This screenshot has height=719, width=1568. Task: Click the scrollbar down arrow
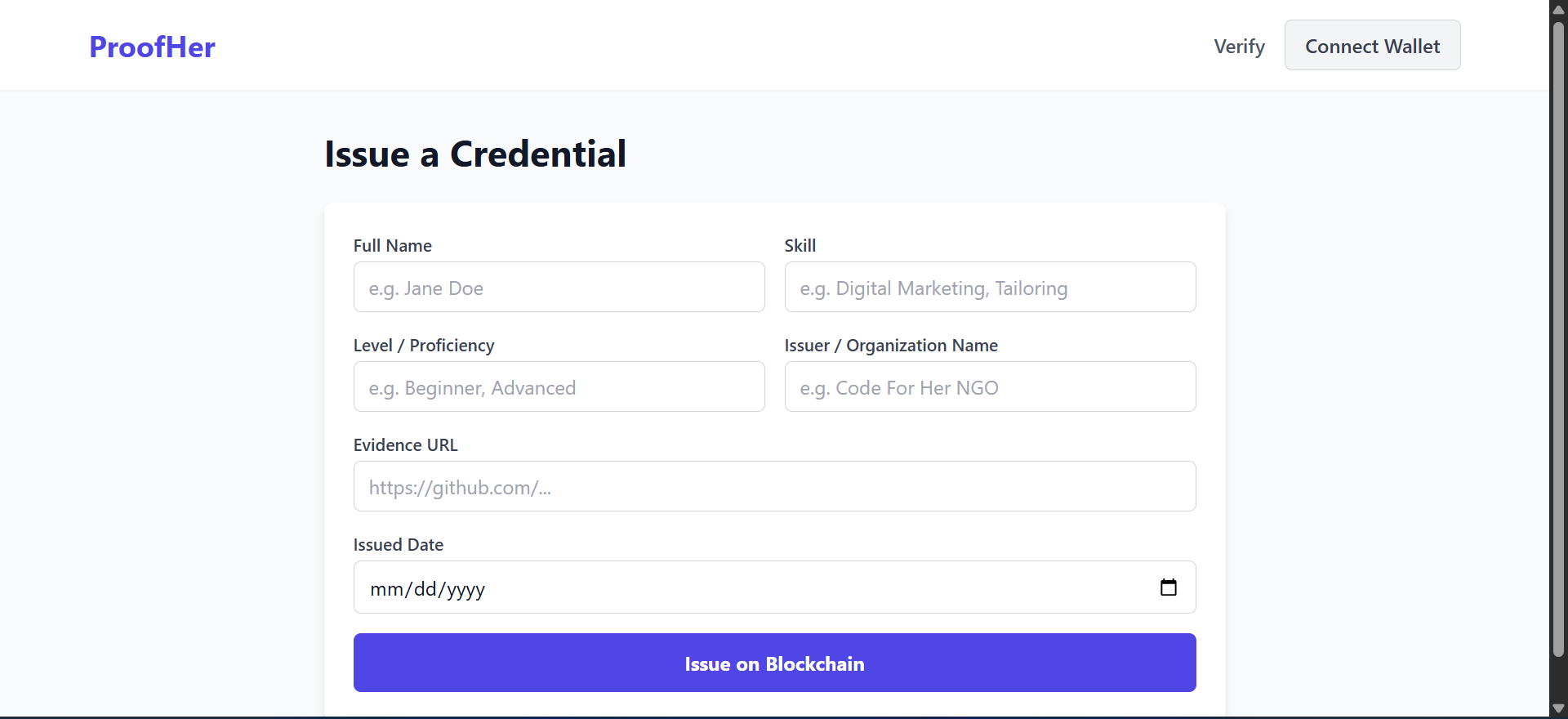click(1558, 708)
